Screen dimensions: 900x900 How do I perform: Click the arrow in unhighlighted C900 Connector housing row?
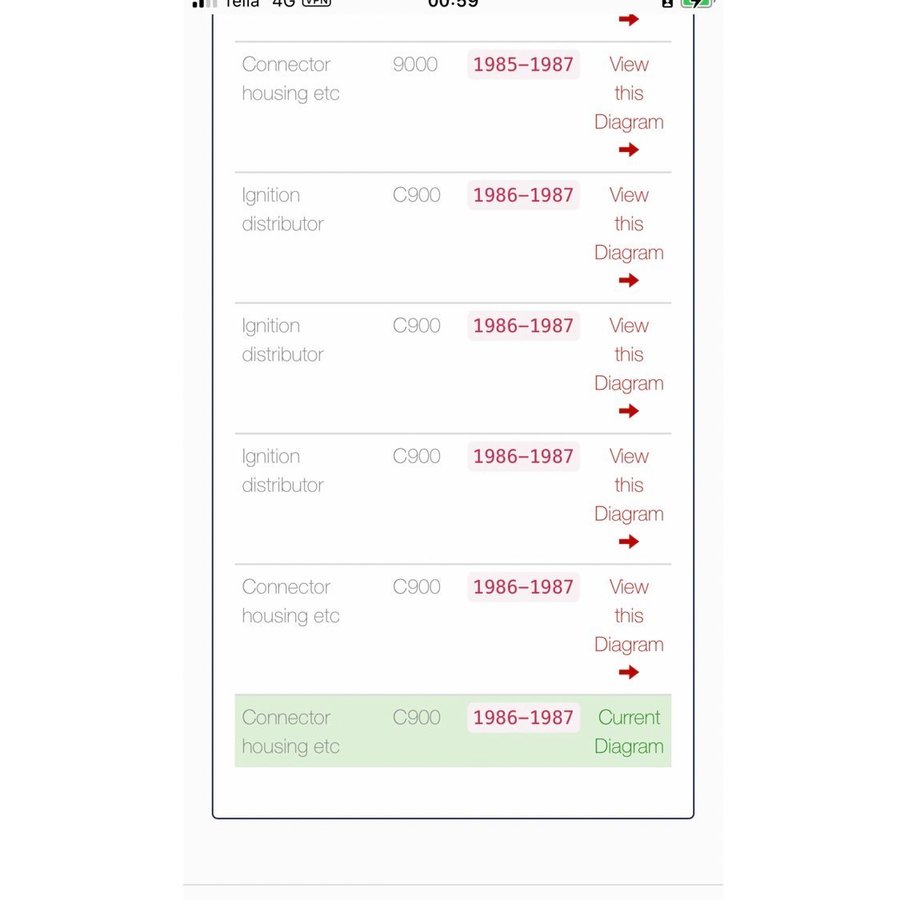tap(628, 673)
